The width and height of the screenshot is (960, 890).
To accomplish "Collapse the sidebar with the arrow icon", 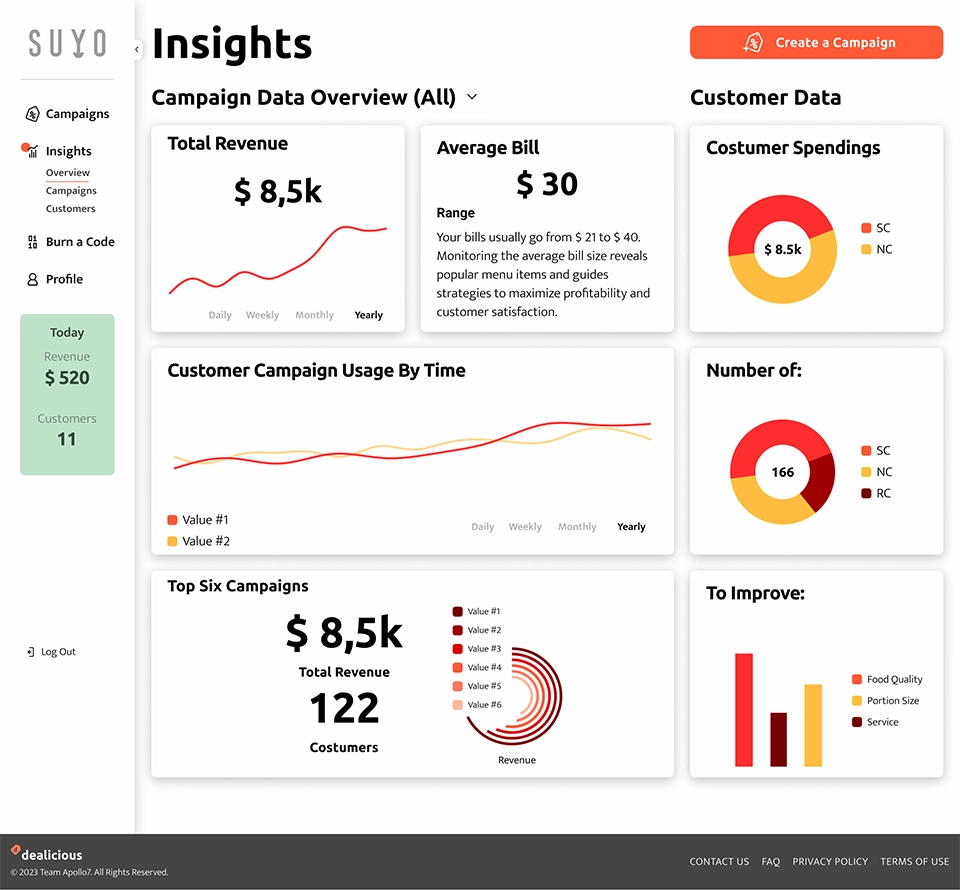I will pyautogui.click(x=137, y=48).
